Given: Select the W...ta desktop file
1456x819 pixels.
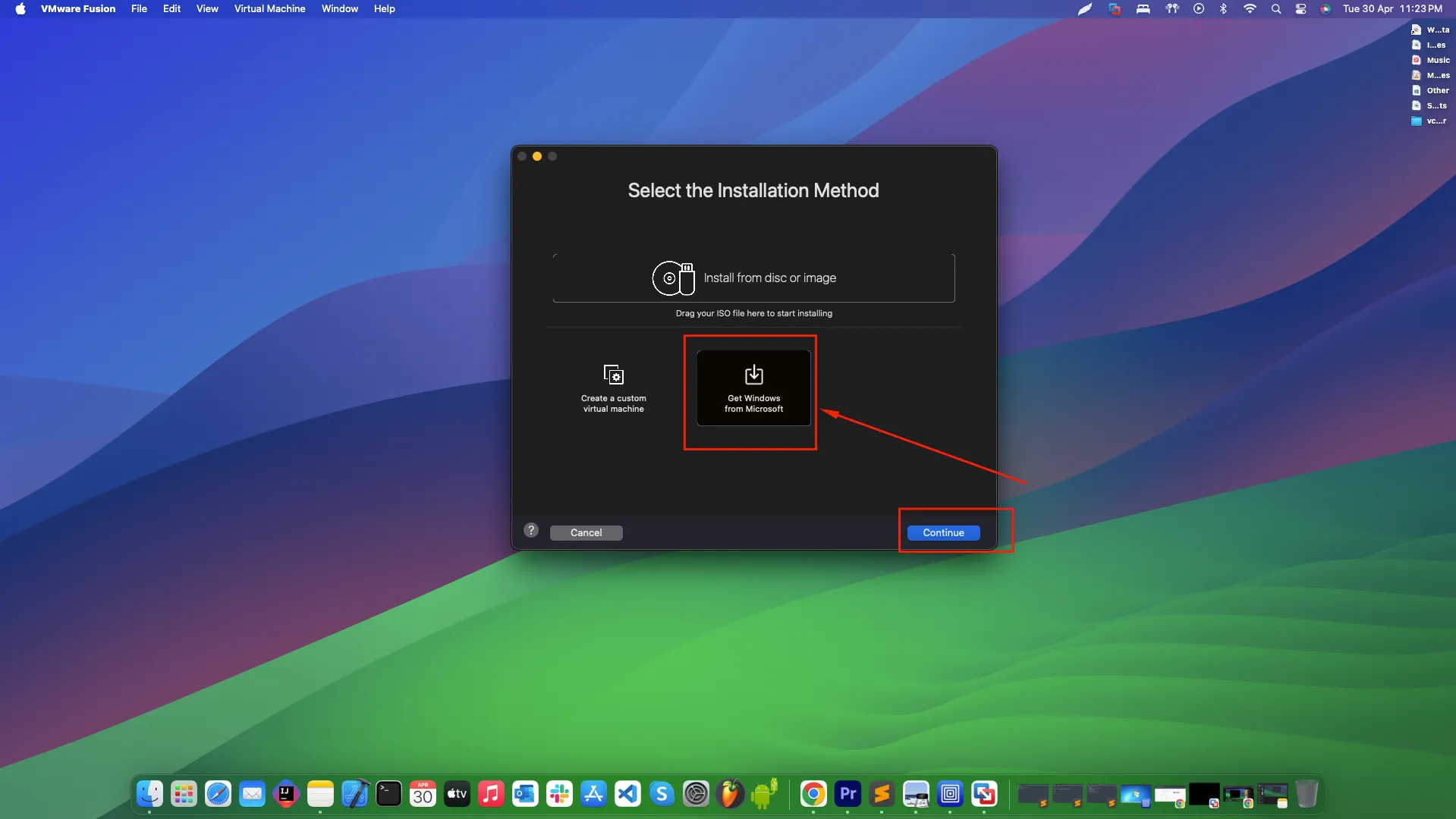Looking at the screenshot, I should (1430, 30).
